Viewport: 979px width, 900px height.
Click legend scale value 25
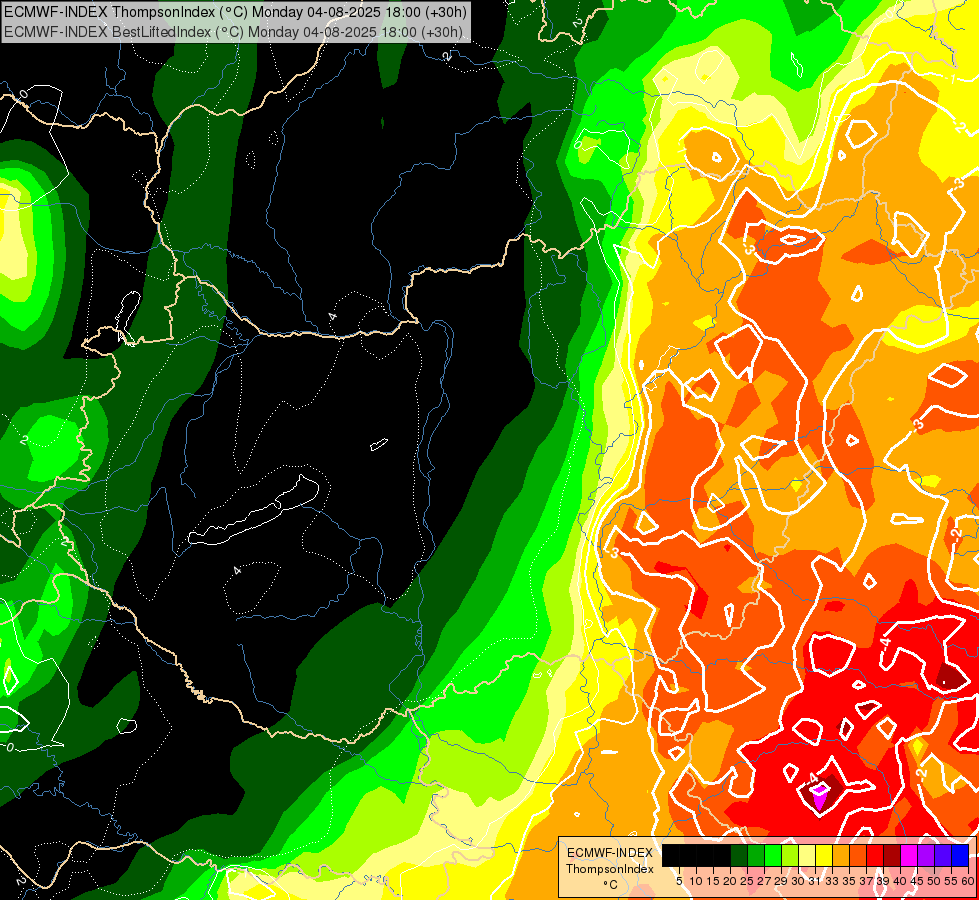pyautogui.click(x=747, y=881)
